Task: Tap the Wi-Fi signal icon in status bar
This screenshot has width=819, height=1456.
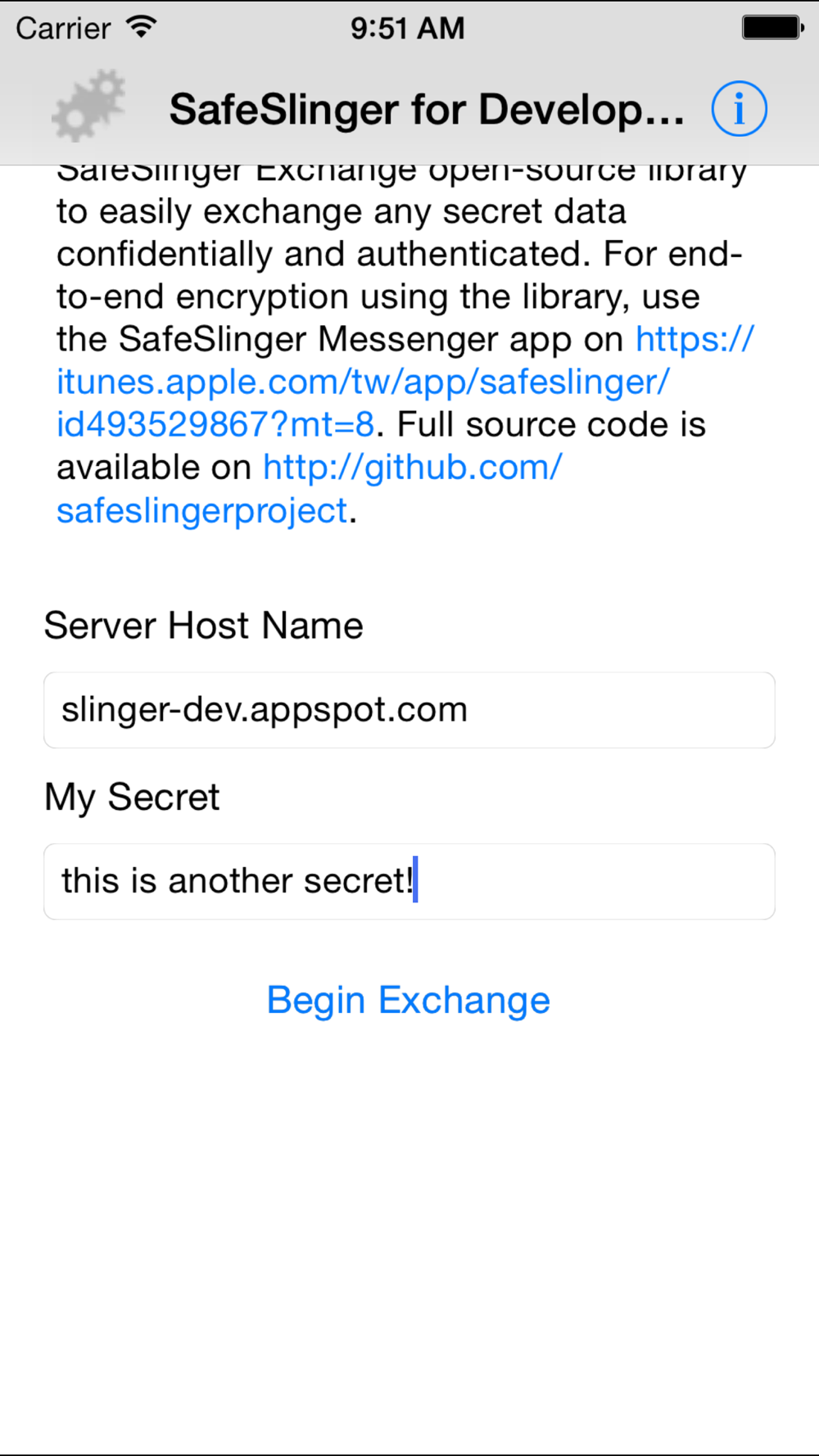Action: (x=142, y=27)
